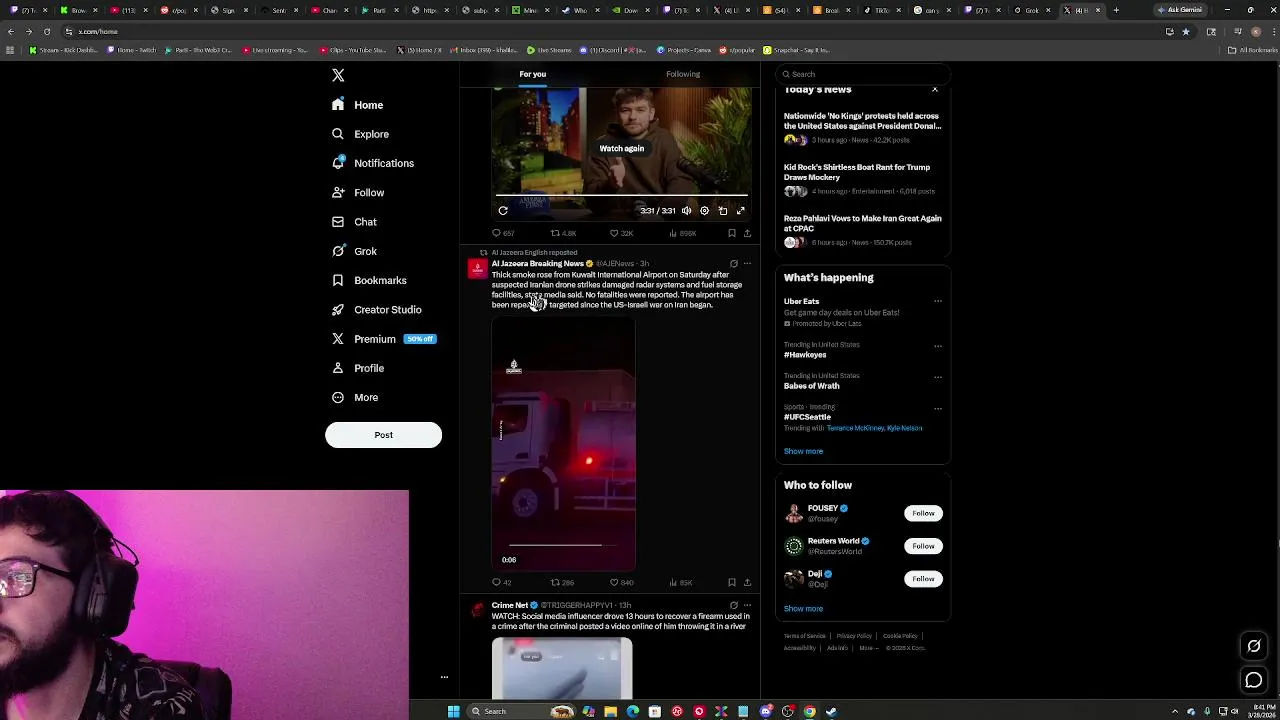Viewport: 1280px width, 720px height.
Task: Expand the More menu in the sidebar
Action: pyautogui.click(x=355, y=398)
